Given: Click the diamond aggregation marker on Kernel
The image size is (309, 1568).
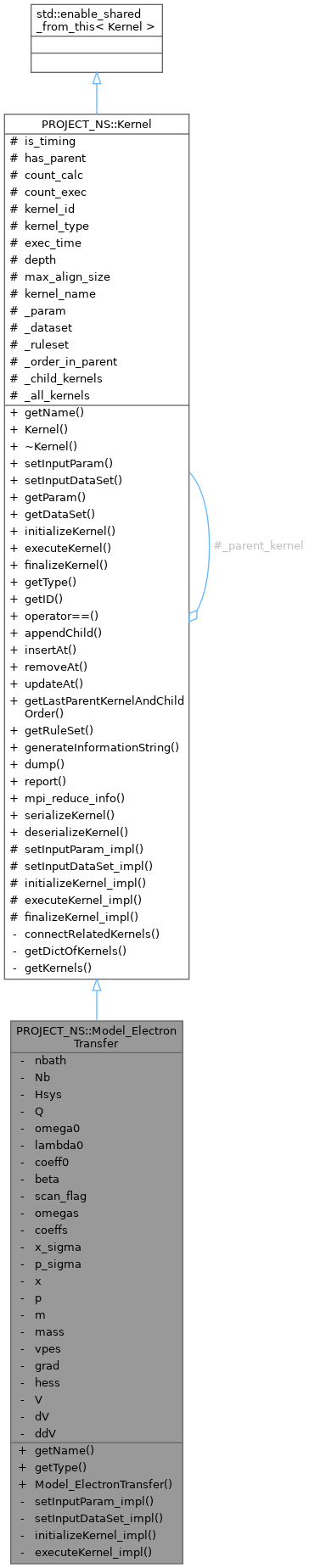Looking at the screenshot, I should pos(193,617).
